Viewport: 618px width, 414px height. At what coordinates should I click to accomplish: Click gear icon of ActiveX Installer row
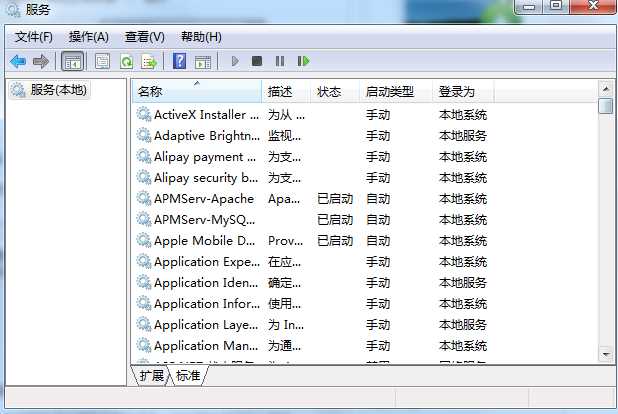pos(144,115)
